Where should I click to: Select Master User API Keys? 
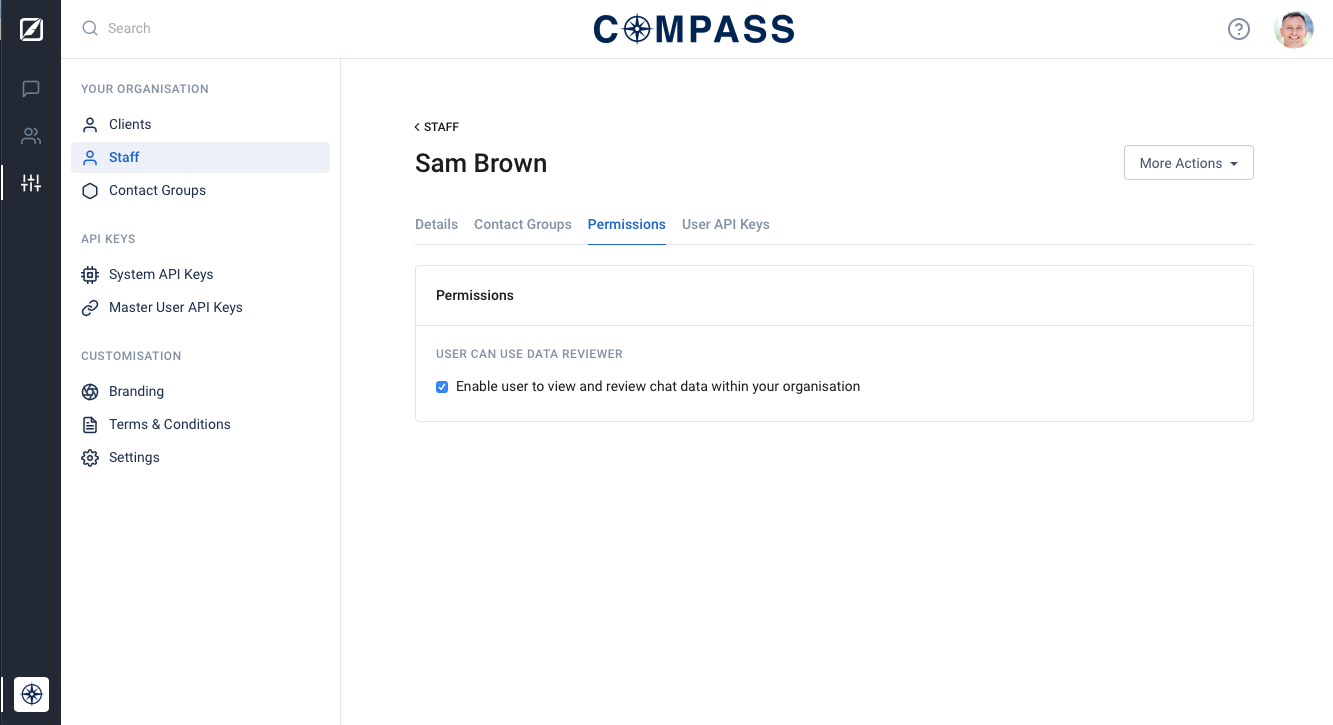coord(176,307)
